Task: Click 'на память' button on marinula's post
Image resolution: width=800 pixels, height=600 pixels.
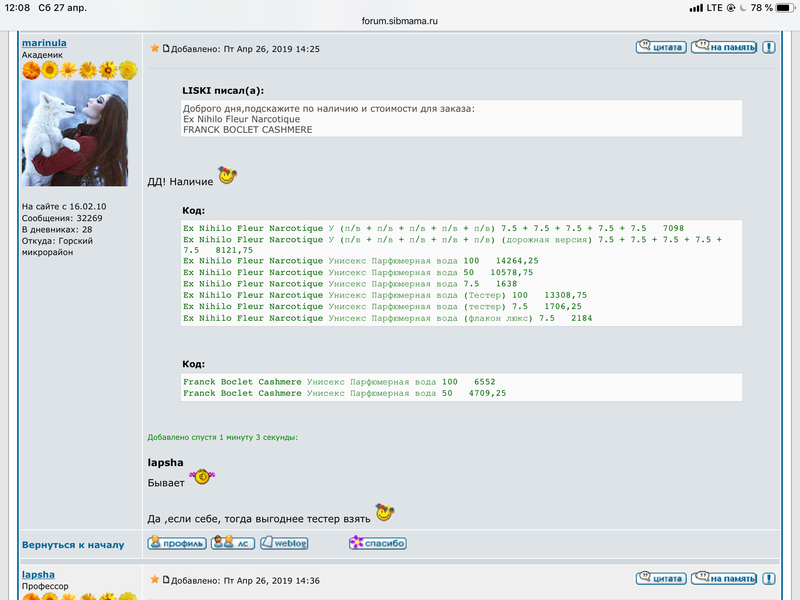Action: pos(723,47)
